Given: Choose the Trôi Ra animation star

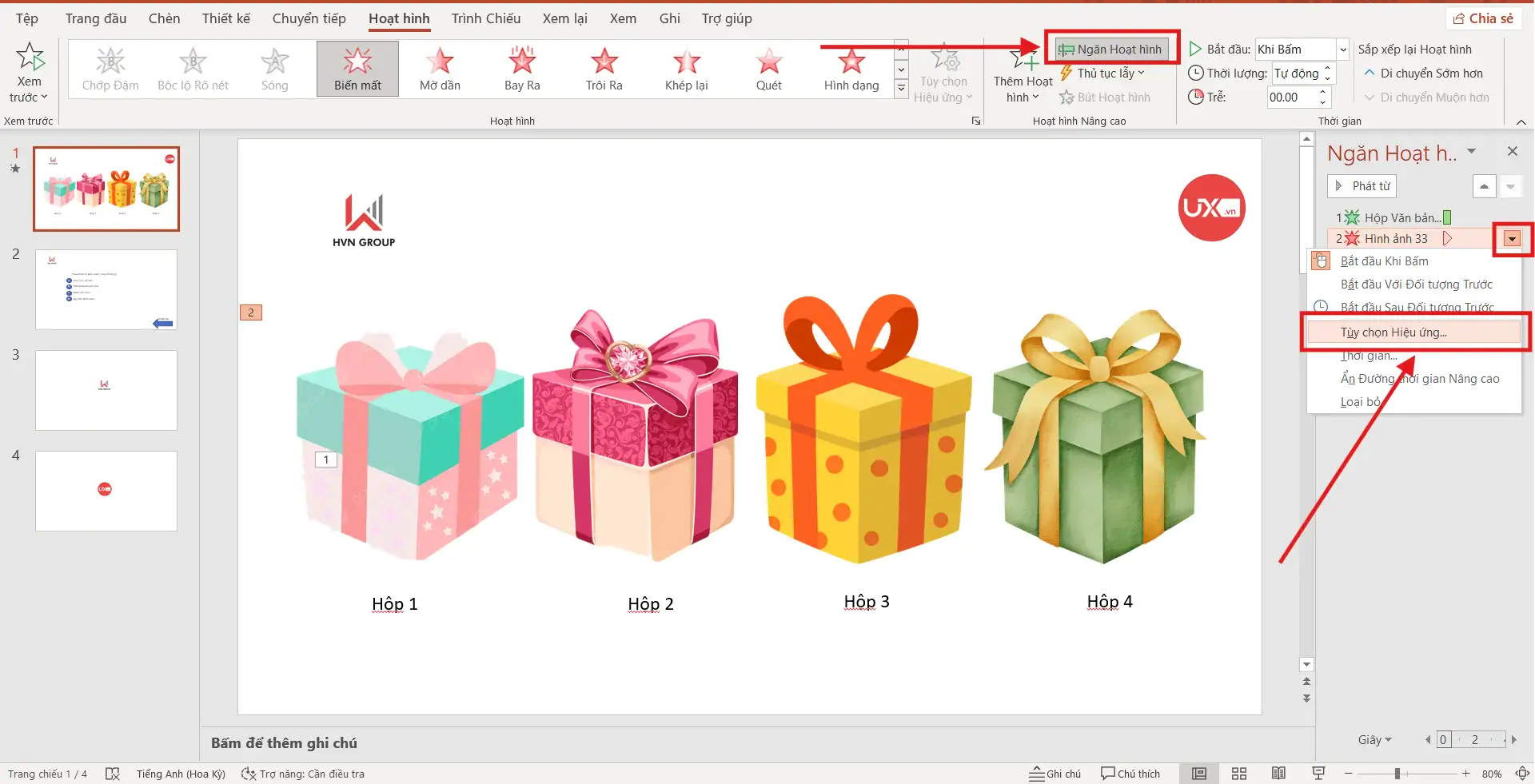Looking at the screenshot, I should point(604,69).
